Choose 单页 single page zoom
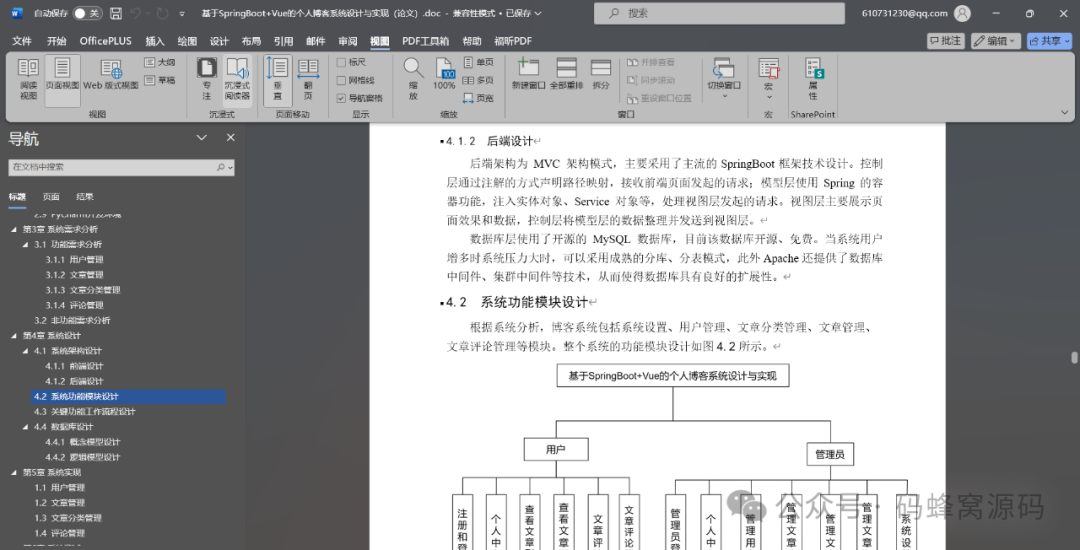The height and width of the screenshot is (550, 1080). click(478, 62)
